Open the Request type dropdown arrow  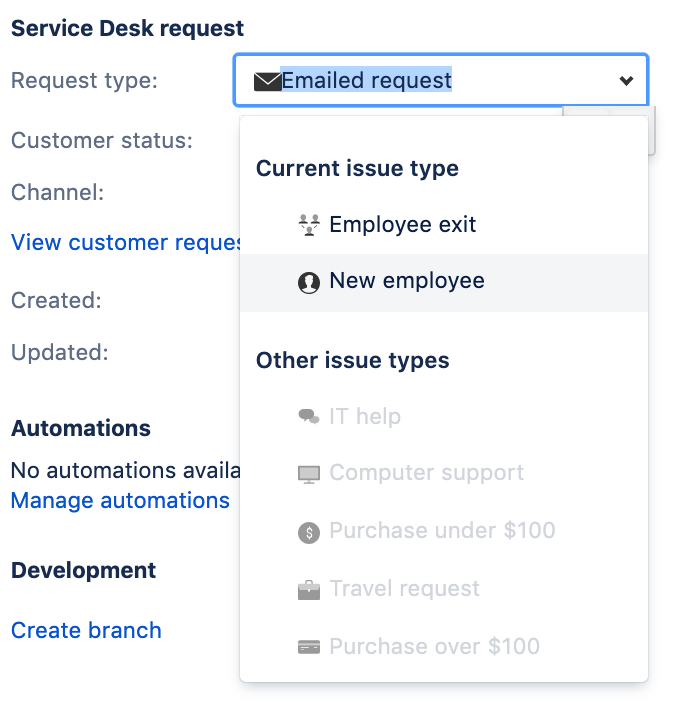pyautogui.click(x=626, y=81)
